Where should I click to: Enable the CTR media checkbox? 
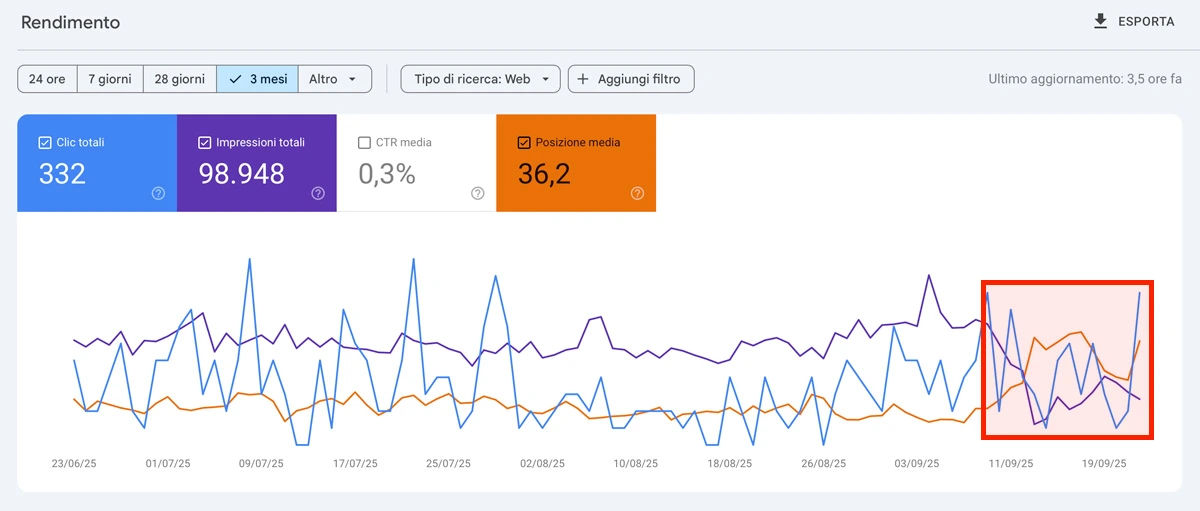365,143
